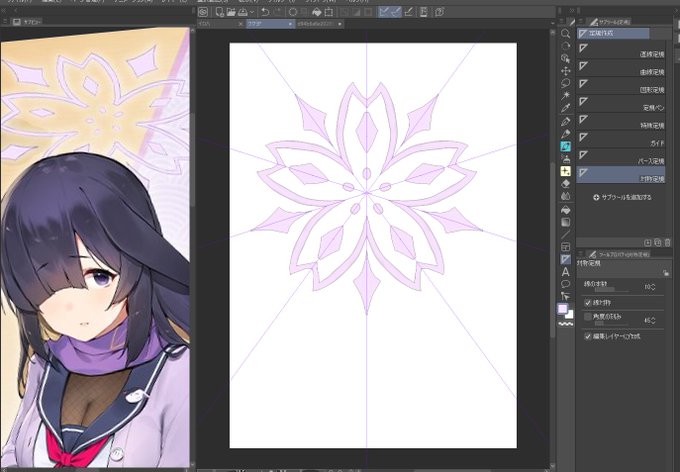Open the sub tool panel menu
The width and height of the screenshot is (680, 472).
coord(582,21)
